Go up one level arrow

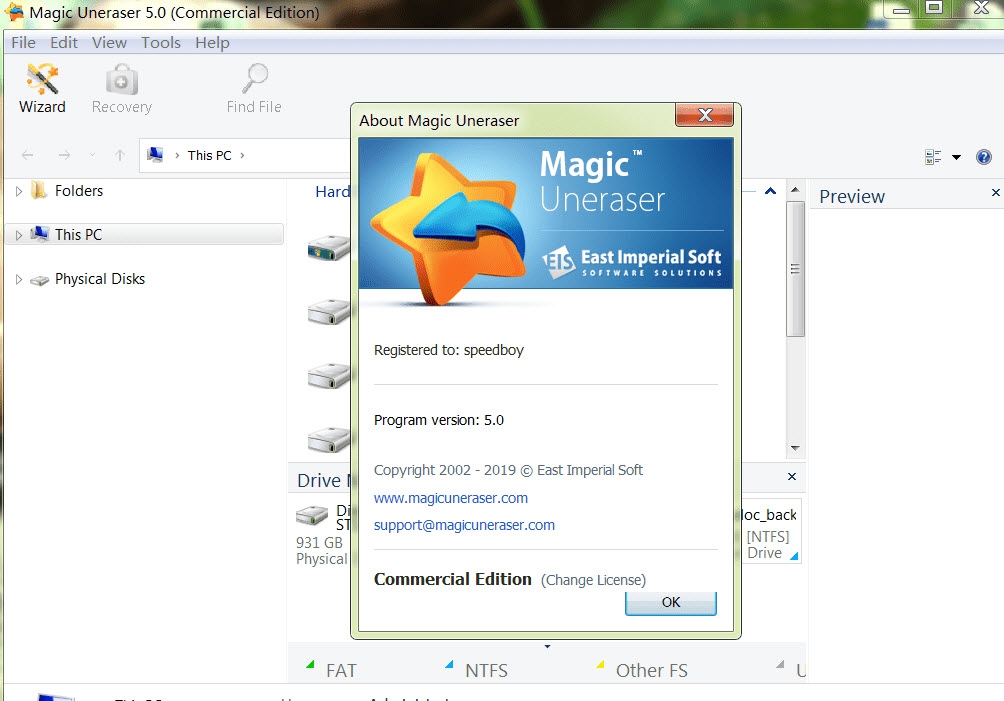point(120,155)
